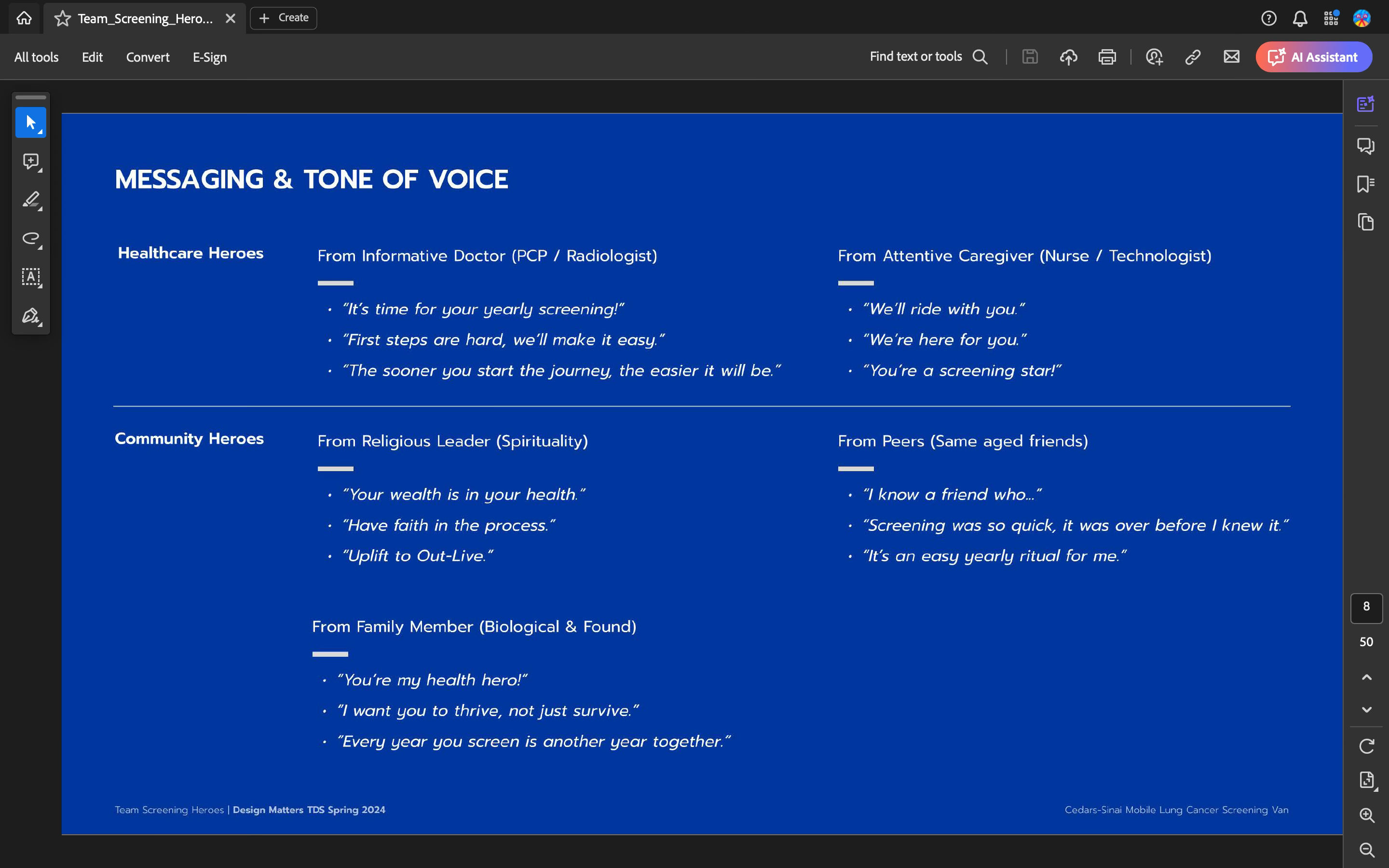The width and height of the screenshot is (1389, 868).
Task: Choose the add comment tool
Action: click(30, 162)
